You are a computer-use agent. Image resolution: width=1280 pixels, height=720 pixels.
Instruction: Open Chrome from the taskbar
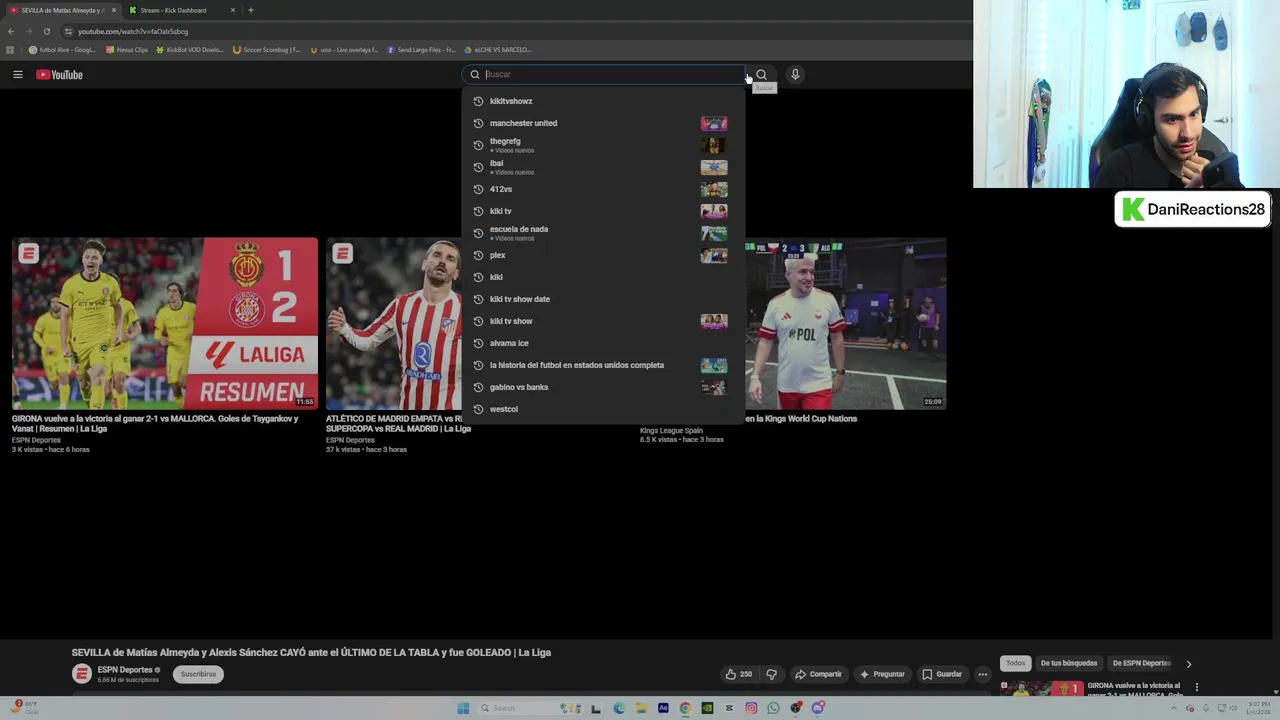click(685, 708)
